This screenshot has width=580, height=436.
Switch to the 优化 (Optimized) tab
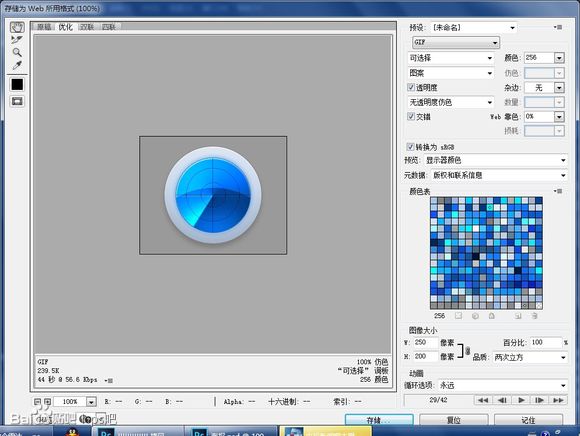tap(65, 27)
